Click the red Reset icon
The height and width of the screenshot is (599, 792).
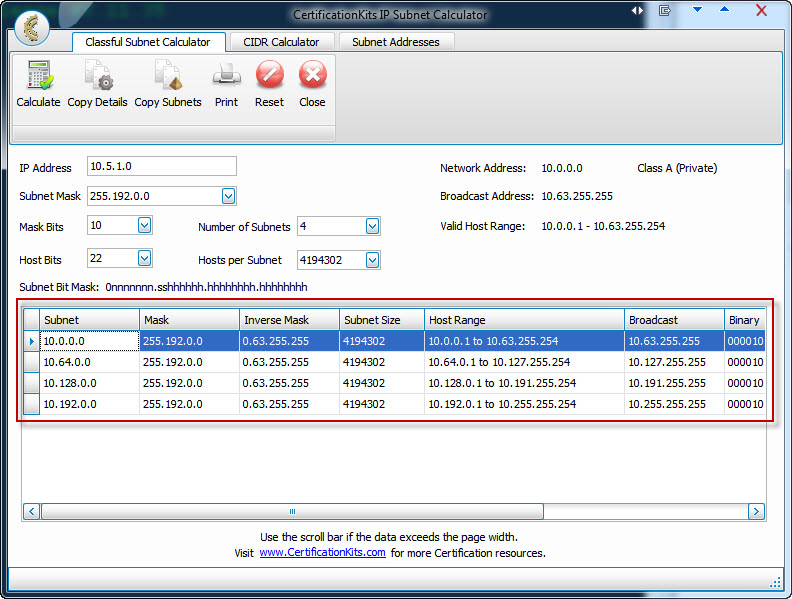(x=270, y=75)
